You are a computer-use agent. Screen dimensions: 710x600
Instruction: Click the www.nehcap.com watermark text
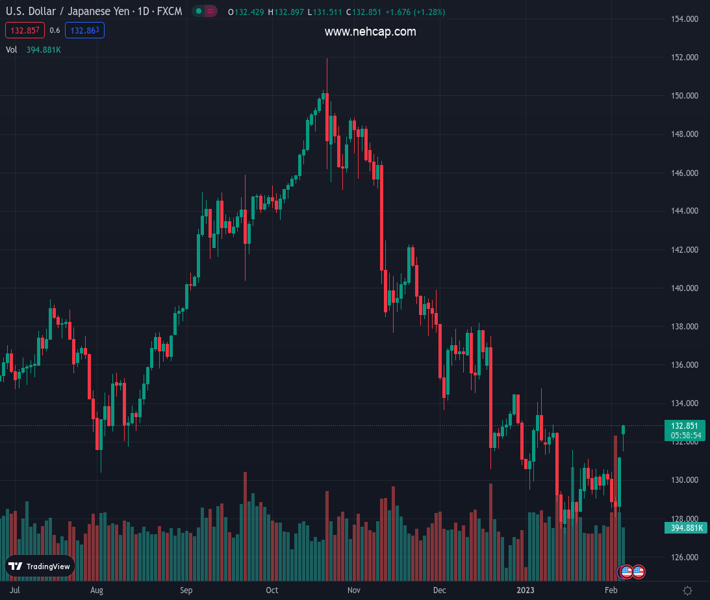coord(370,32)
